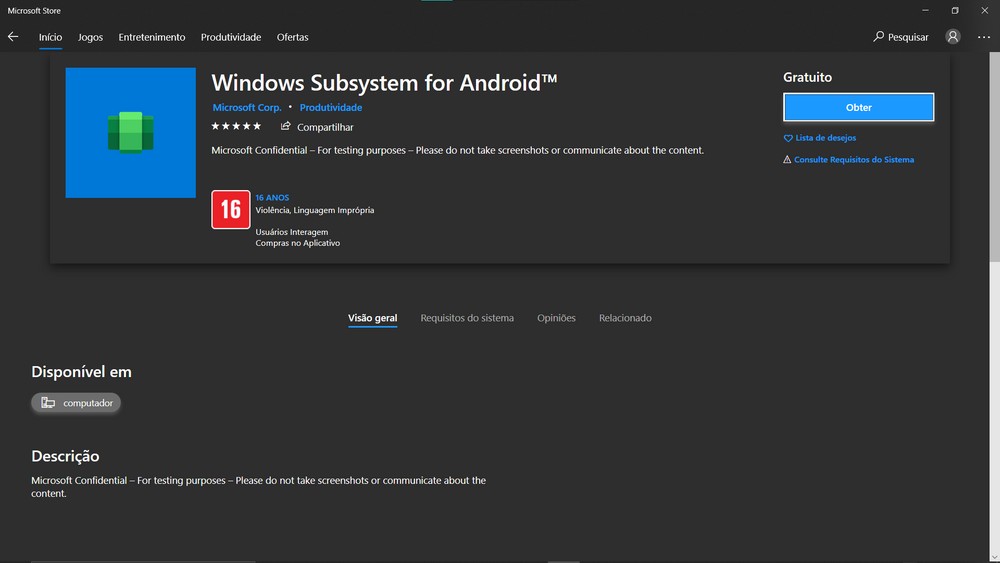Restore the Microsoft Store window size
The image size is (1000, 563).
pos(955,10)
